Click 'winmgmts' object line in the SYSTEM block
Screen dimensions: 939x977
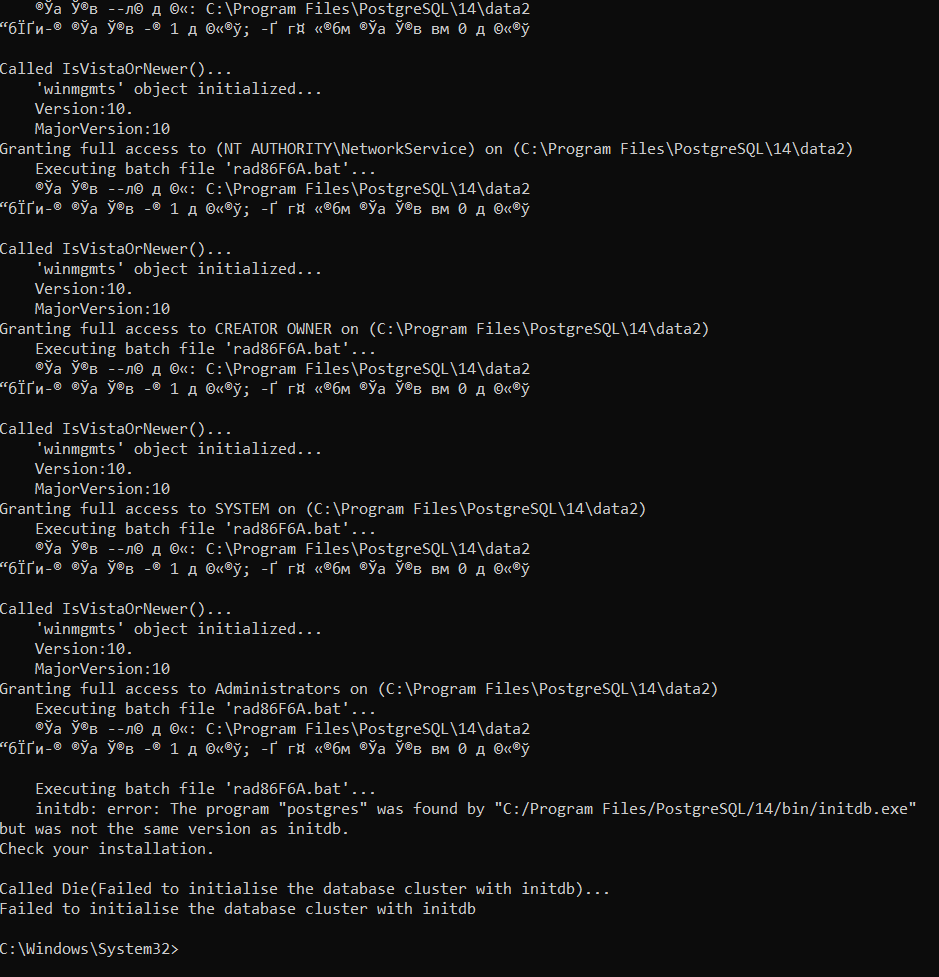[x=178, y=449]
